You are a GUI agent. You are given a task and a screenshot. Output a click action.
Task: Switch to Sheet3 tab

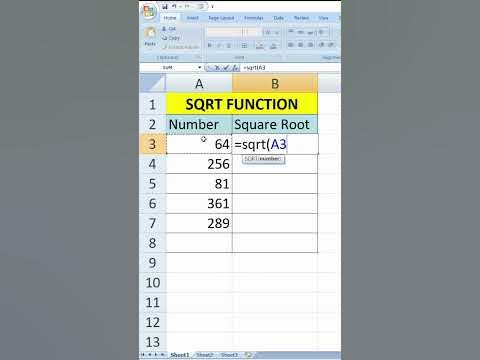[229, 355]
